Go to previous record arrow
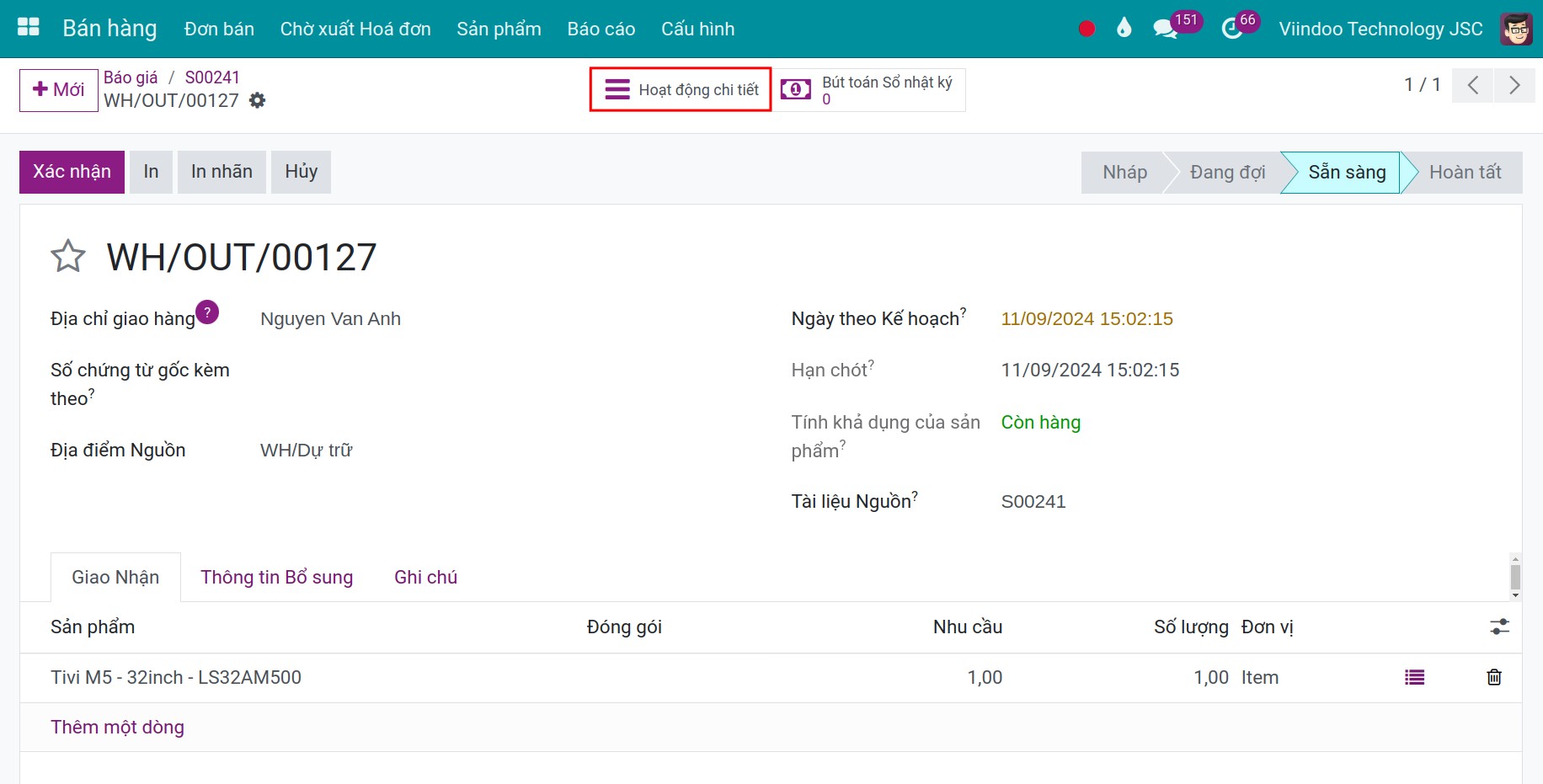 (x=1472, y=85)
